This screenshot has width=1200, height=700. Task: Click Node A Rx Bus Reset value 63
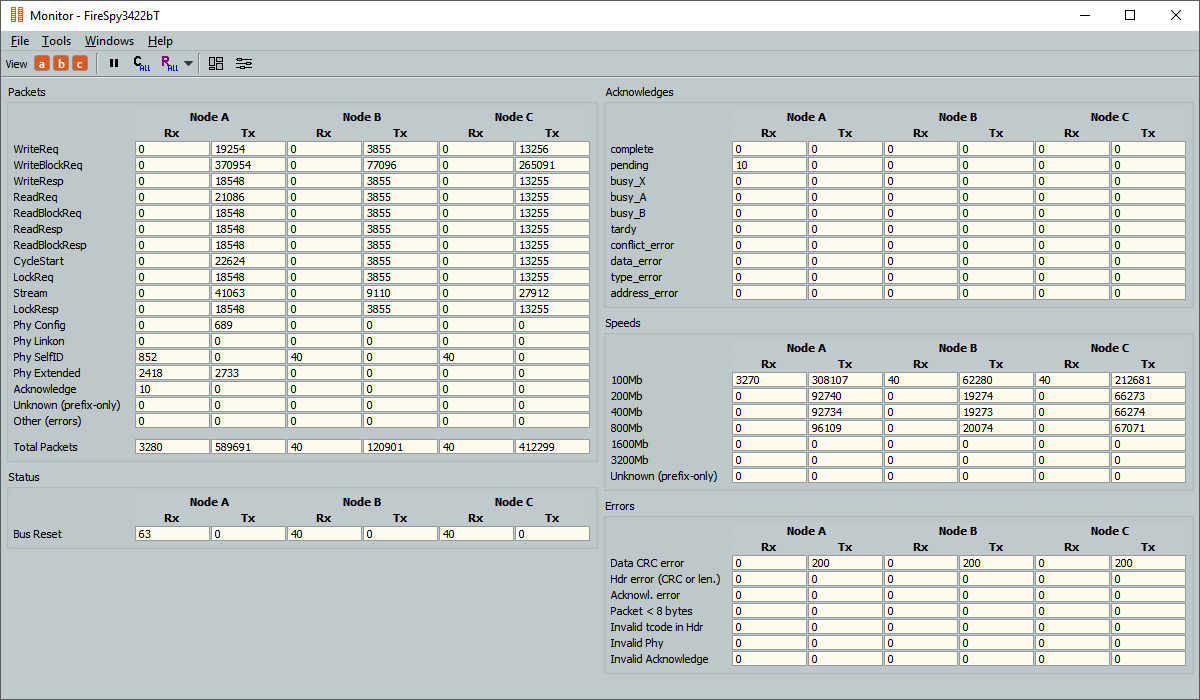172,534
